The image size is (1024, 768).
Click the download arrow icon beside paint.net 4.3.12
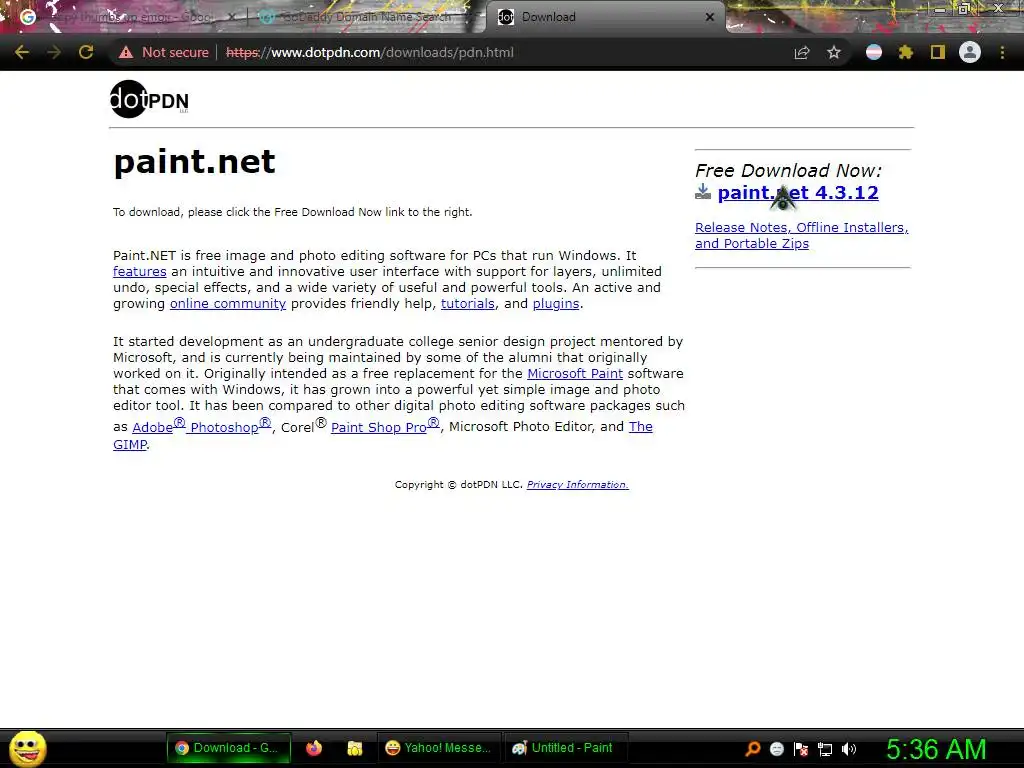pyautogui.click(x=703, y=192)
